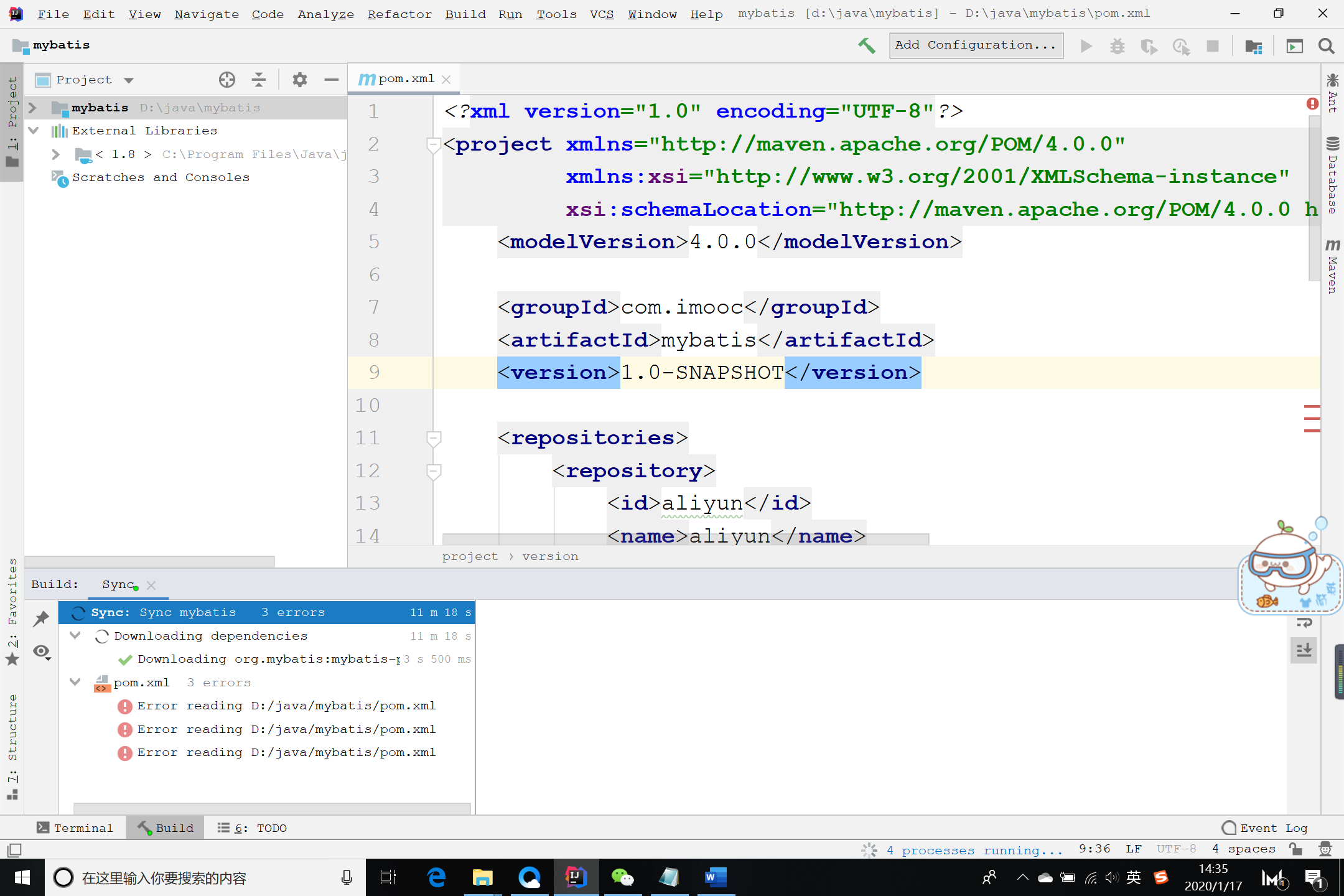Click the Build tool window button
1344x896 pixels.
166,828
